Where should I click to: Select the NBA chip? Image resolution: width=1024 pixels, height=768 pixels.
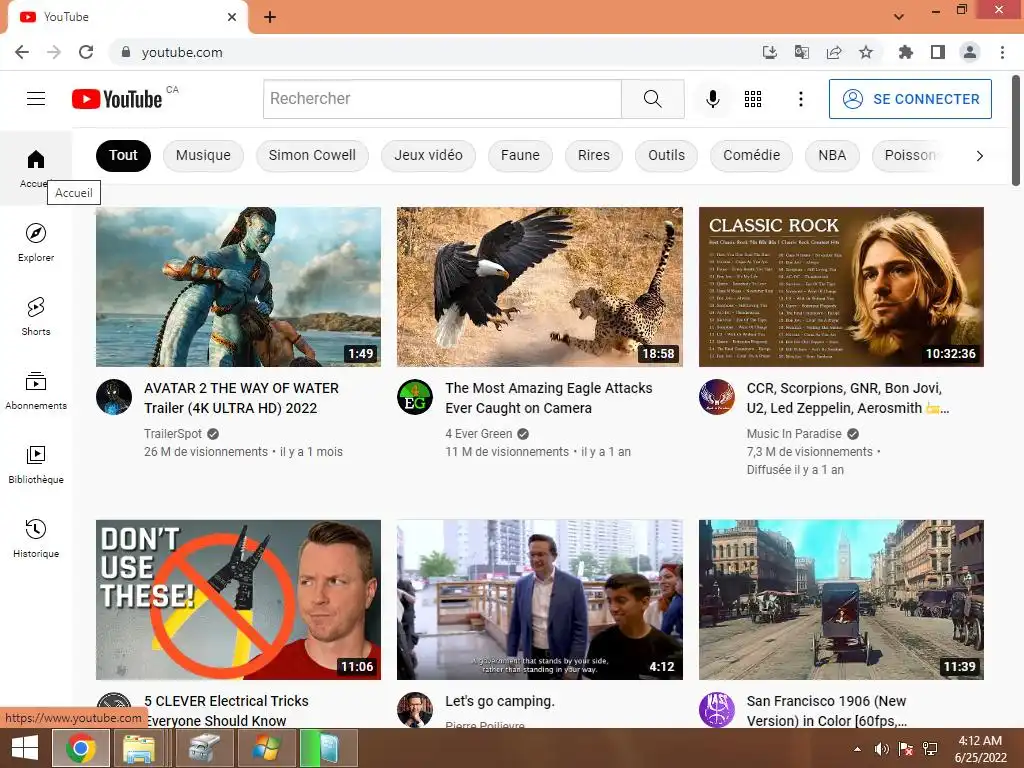(832, 155)
